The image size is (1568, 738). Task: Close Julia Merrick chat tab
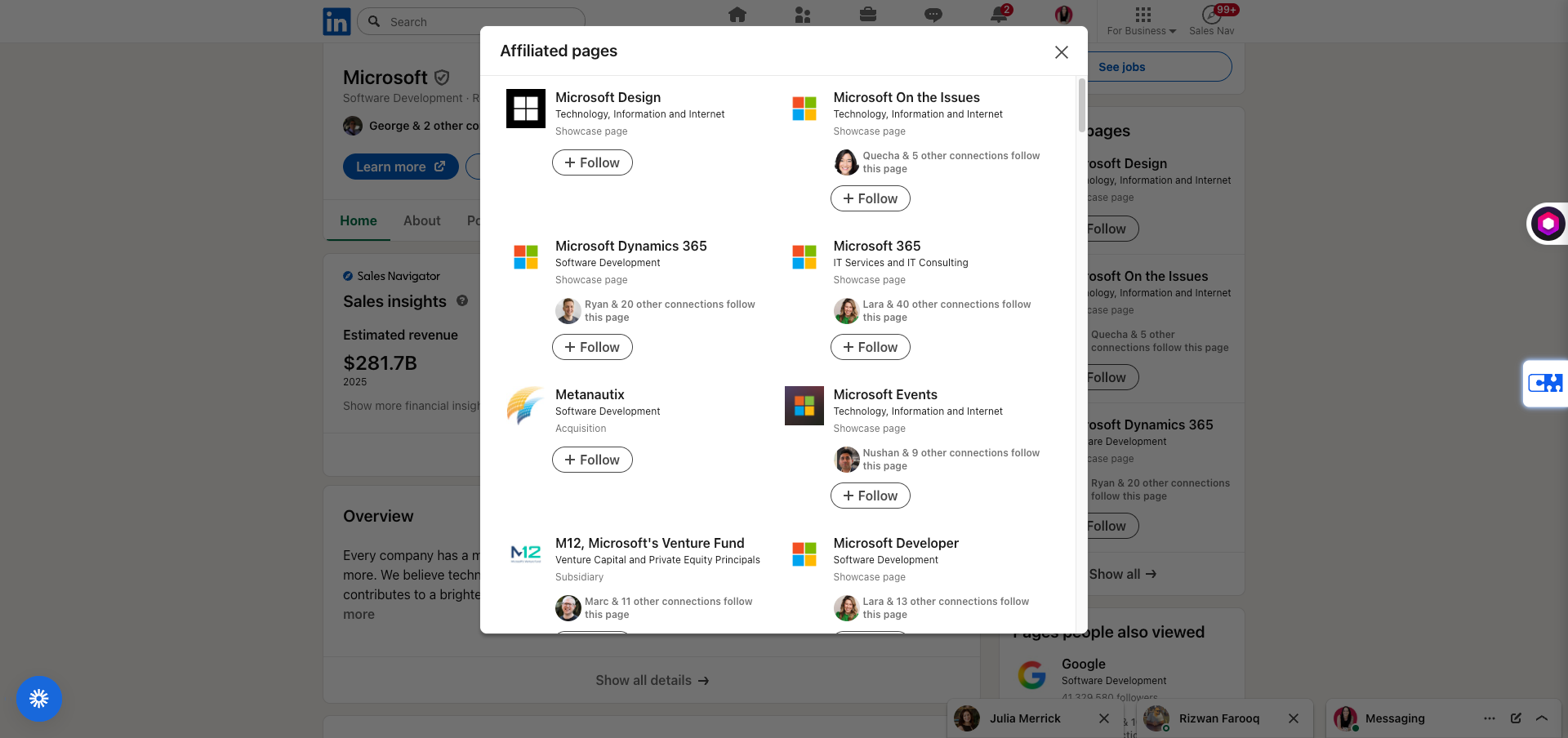[1104, 718]
